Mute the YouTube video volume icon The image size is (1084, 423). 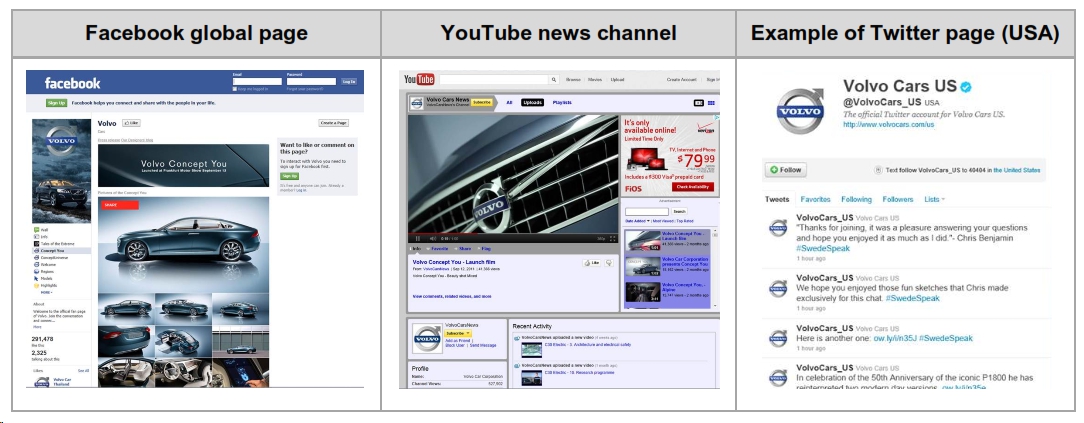[x=433, y=238]
